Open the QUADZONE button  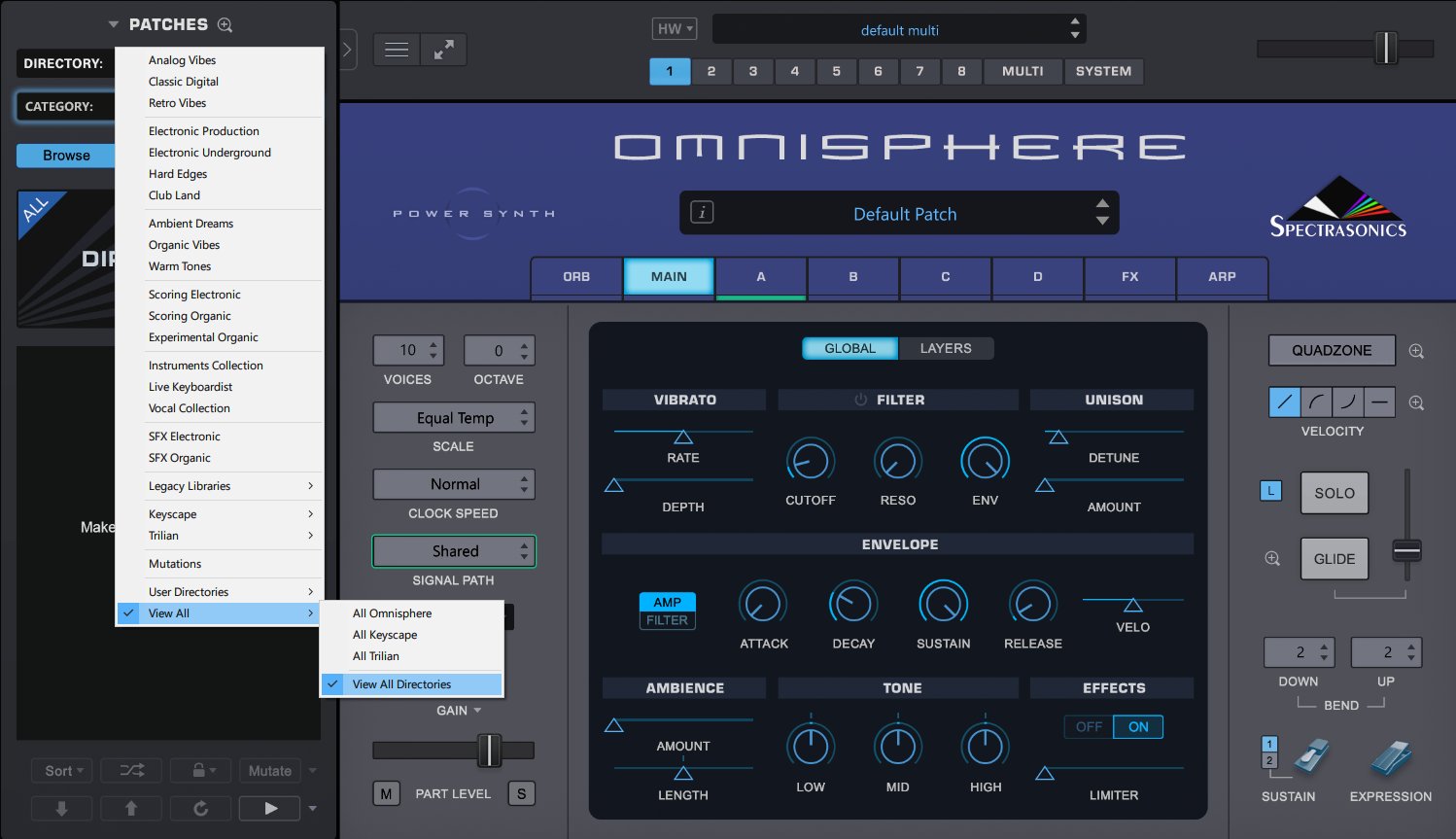1332,350
